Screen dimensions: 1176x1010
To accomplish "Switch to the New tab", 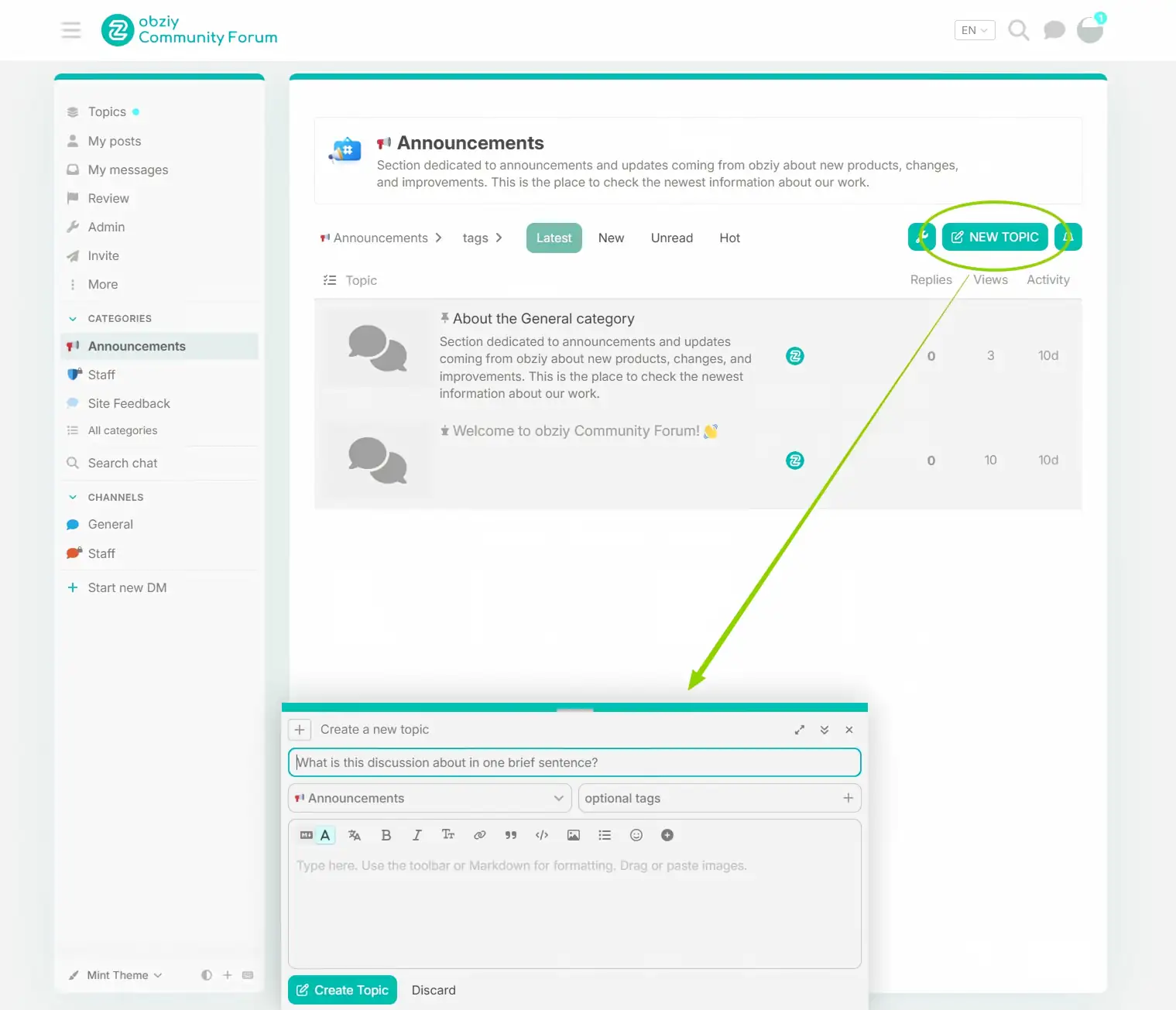I will pyautogui.click(x=611, y=238).
